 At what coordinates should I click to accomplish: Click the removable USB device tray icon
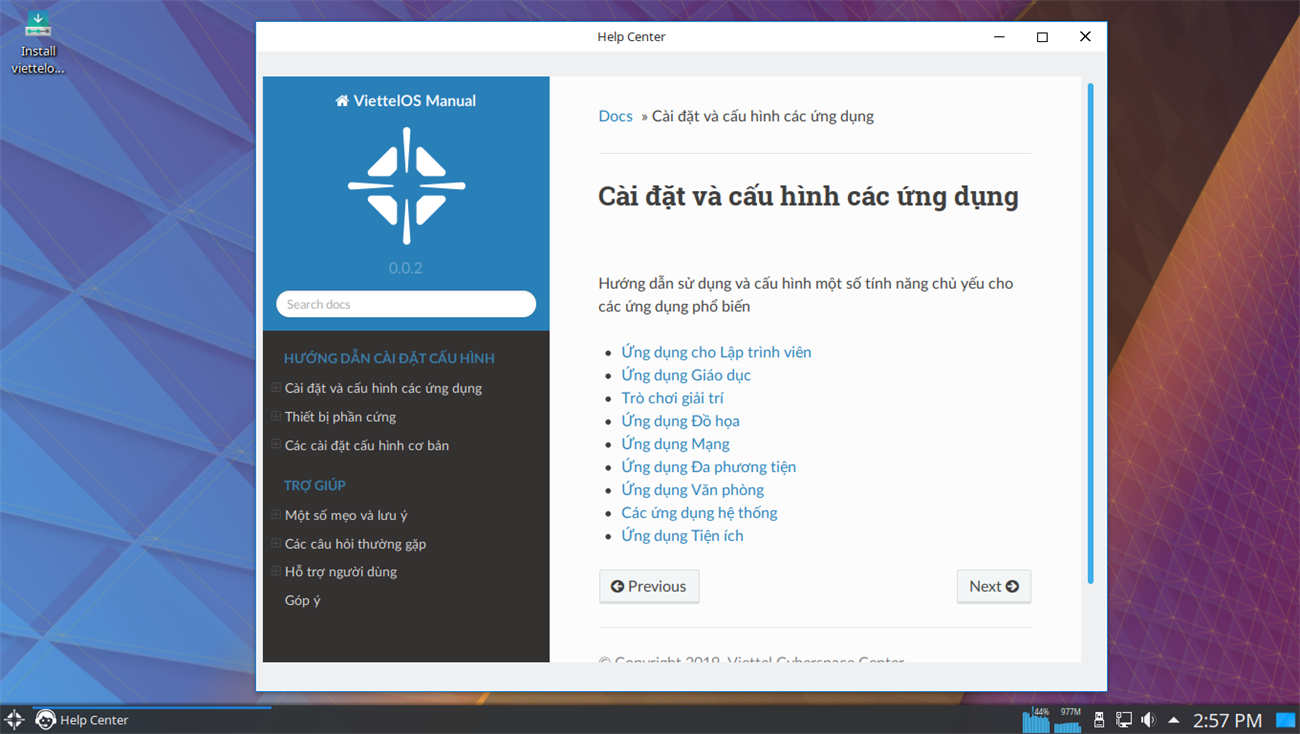1099,720
